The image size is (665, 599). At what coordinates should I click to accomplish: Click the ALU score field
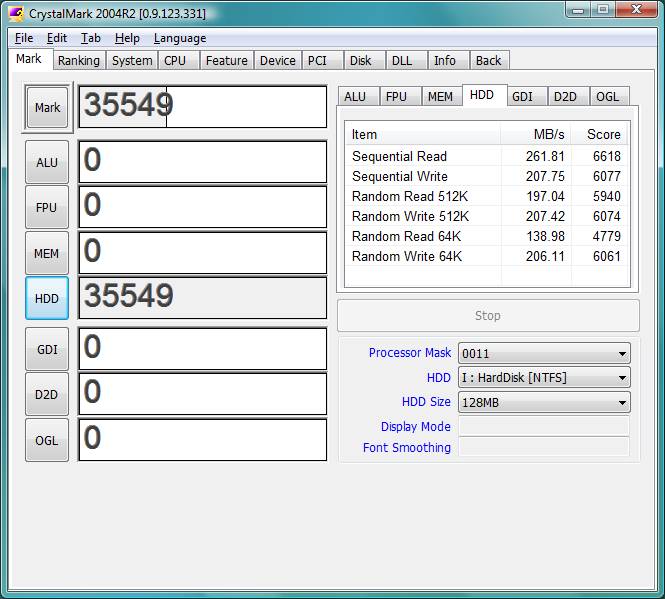click(203, 162)
